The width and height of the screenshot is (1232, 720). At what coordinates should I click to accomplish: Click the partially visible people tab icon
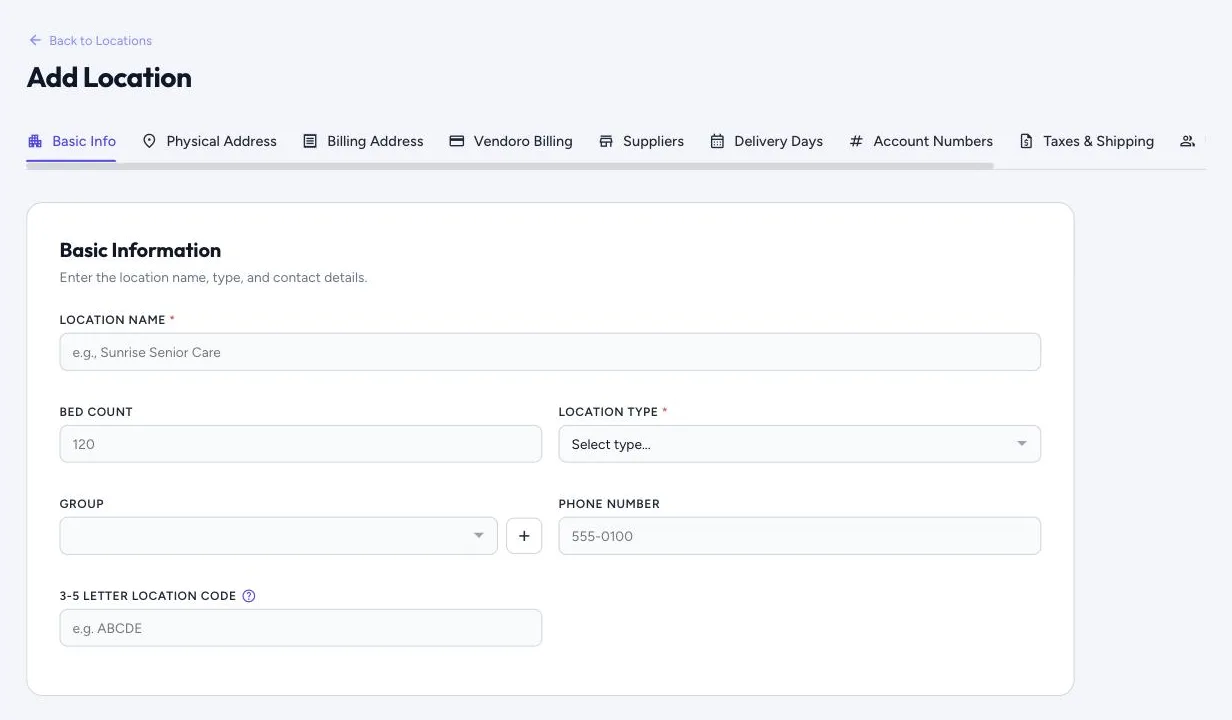coord(1187,141)
